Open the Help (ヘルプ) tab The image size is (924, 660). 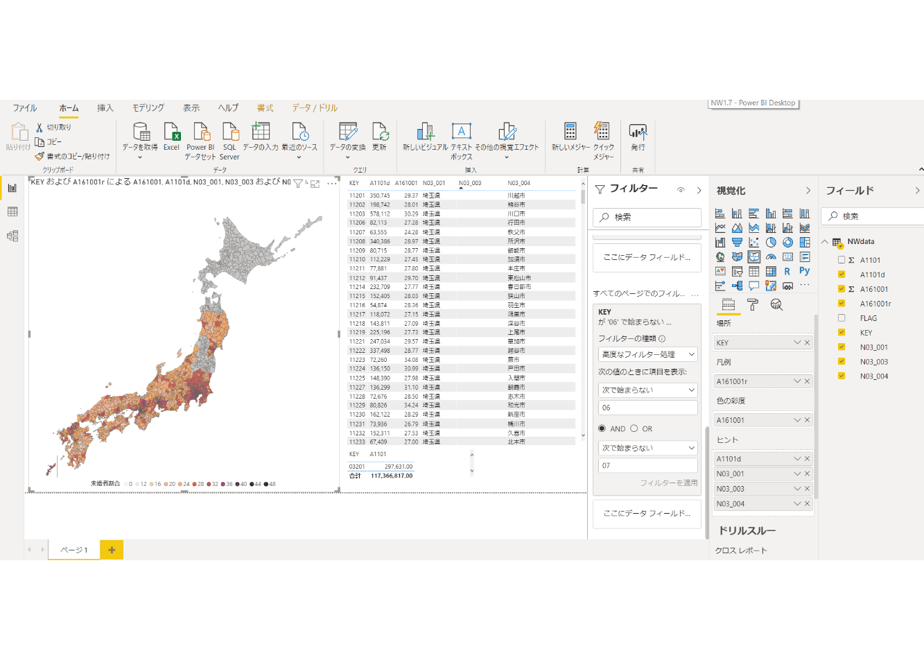point(228,108)
